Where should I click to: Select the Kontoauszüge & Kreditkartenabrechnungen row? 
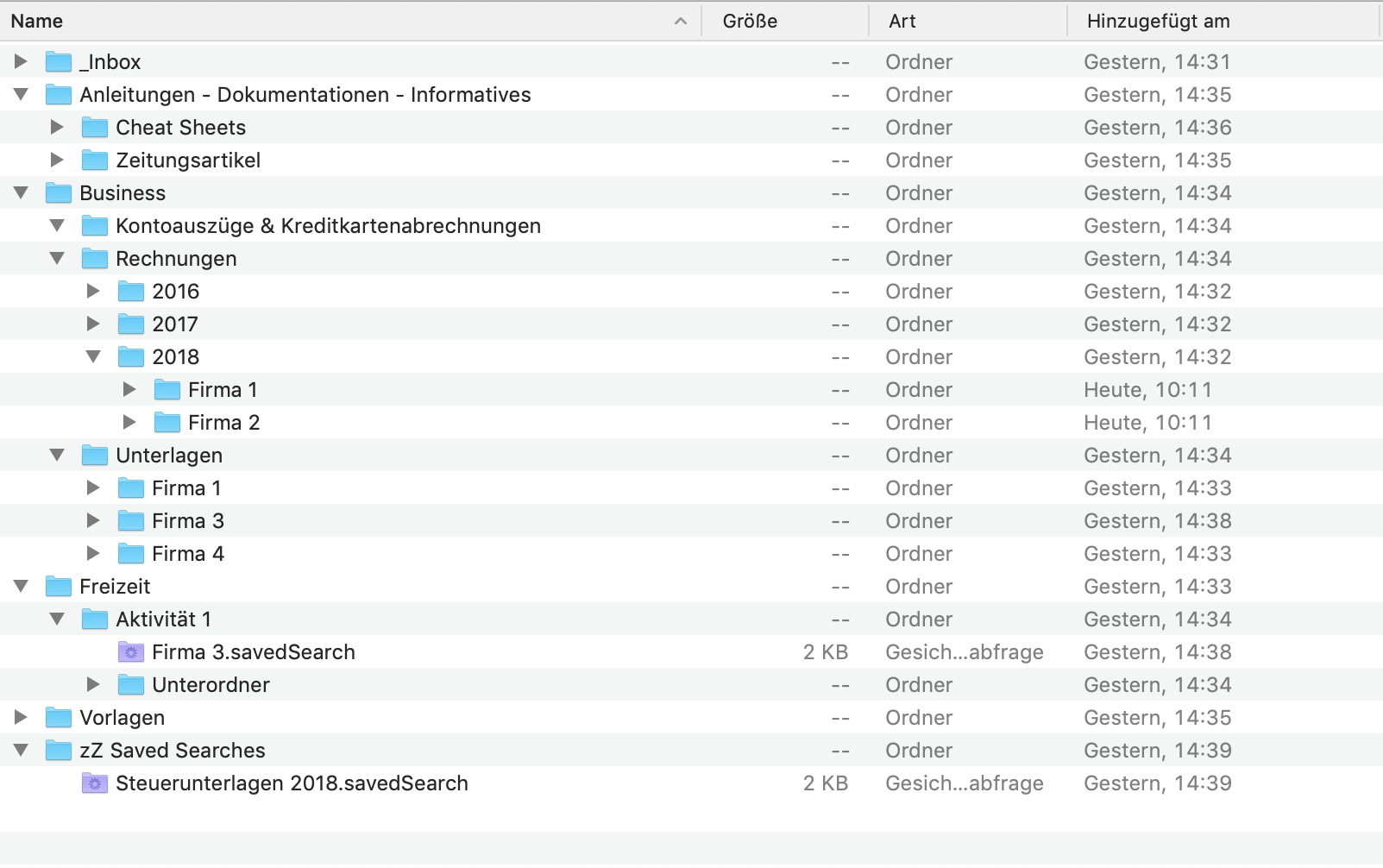click(x=328, y=226)
